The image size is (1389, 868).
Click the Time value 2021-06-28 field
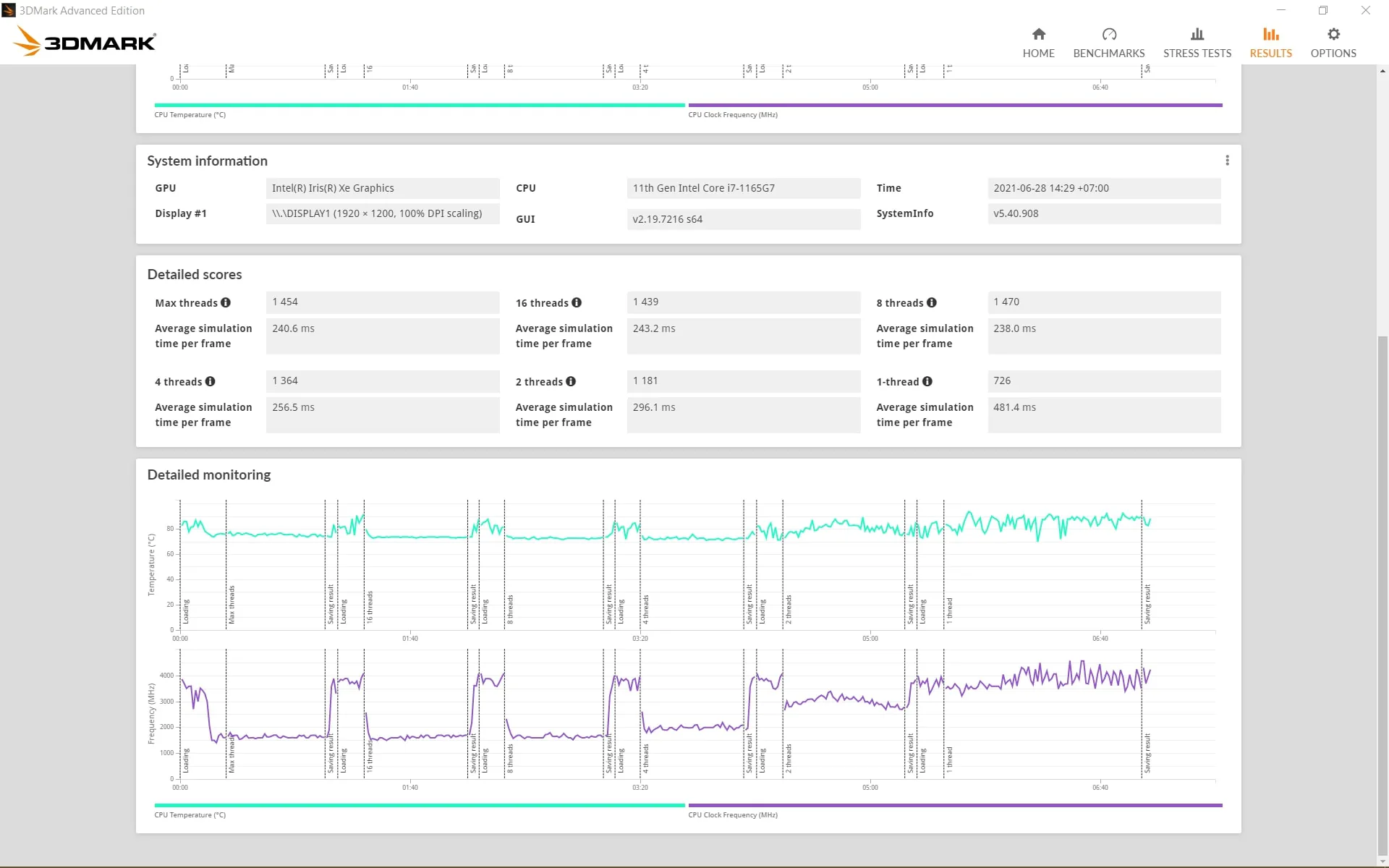coord(1104,188)
